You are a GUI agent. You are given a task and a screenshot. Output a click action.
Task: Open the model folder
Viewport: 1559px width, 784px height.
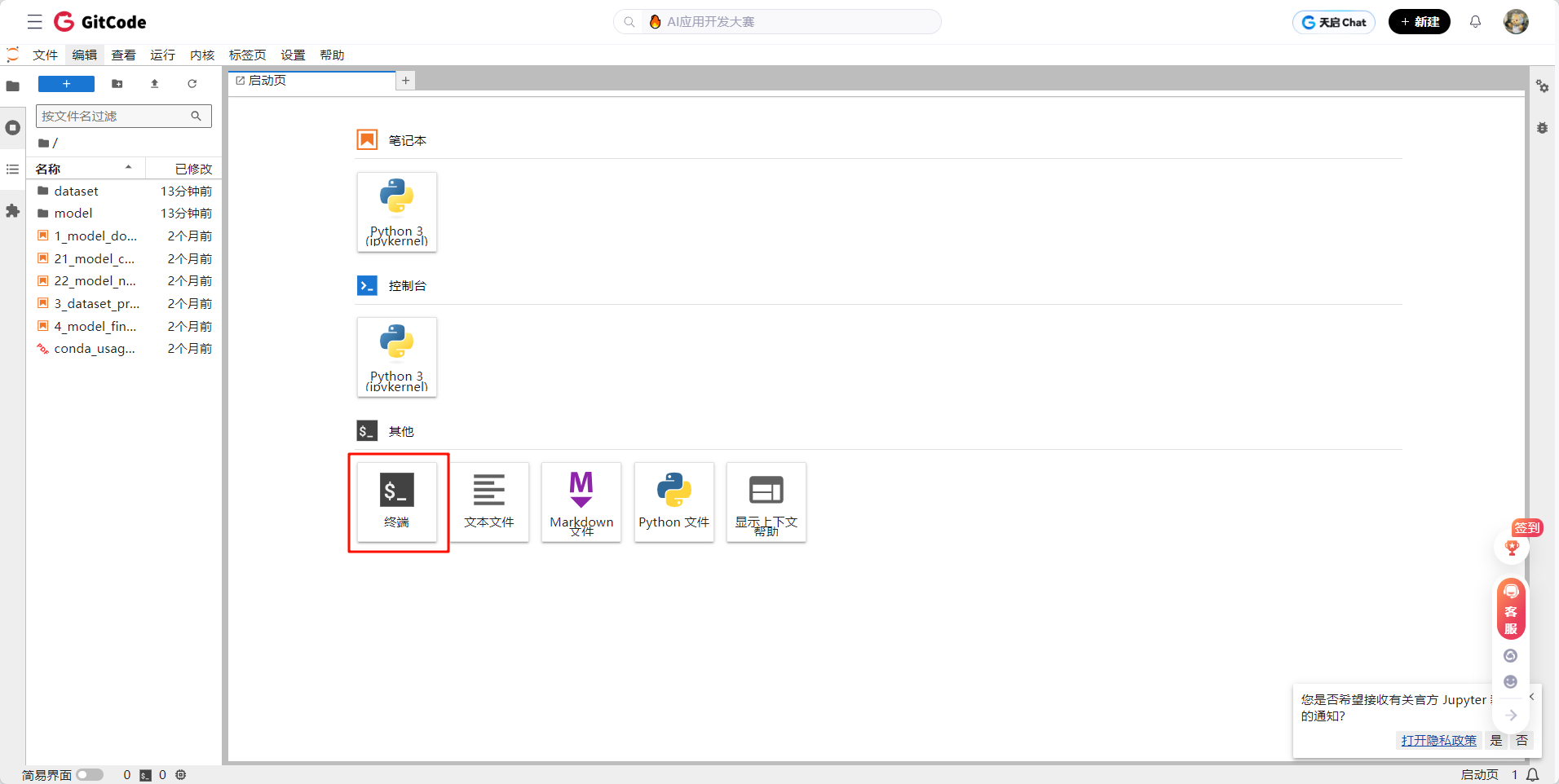124,213
